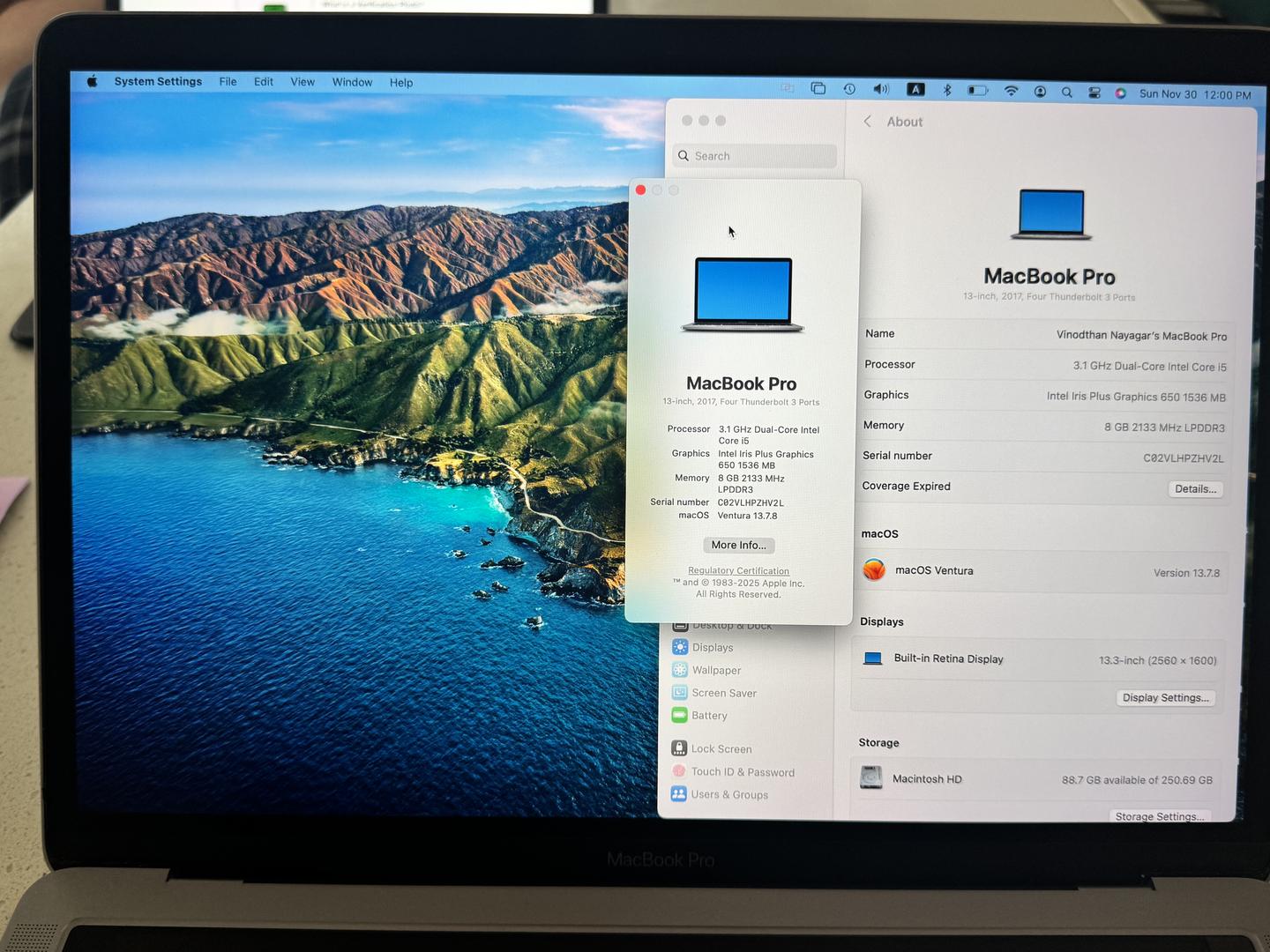Click the 8 GB 2133 MHz LPDDR3 value
Viewport: 1270px width, 952px height.
pyautogui.click(x=1164, y=428)
